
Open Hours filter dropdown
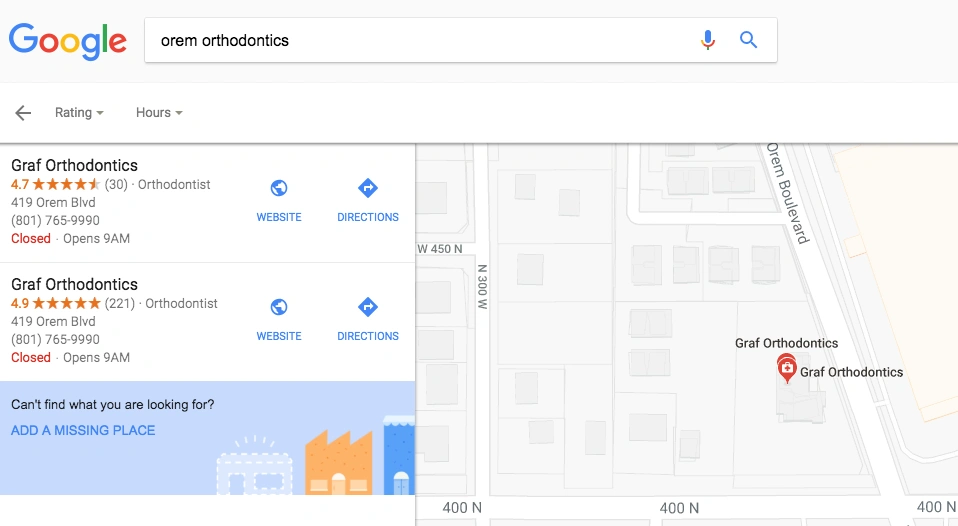click(159, 112)
